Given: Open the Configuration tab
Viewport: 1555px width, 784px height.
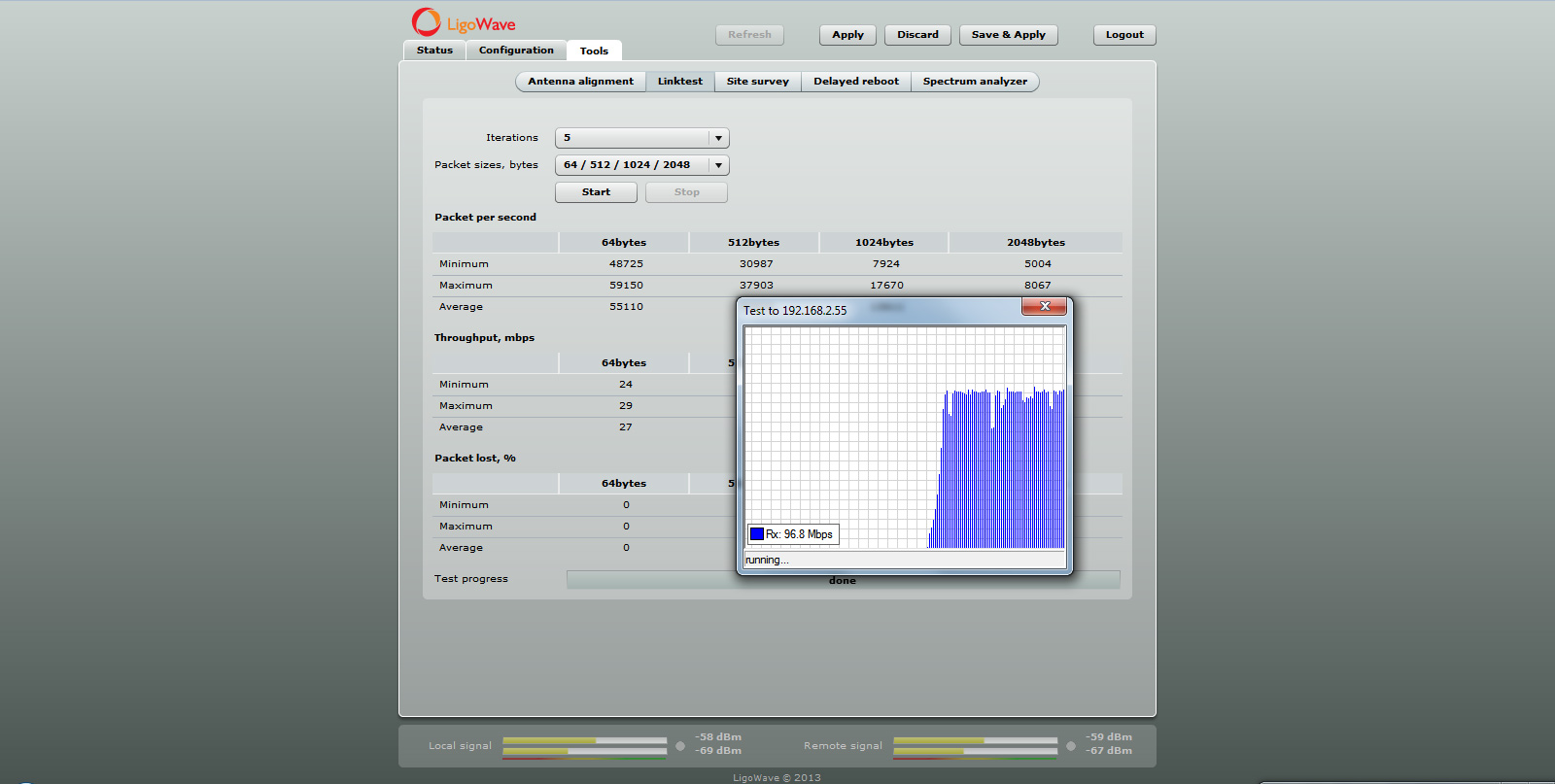Looking at the screenshot, I should [516, 51].
